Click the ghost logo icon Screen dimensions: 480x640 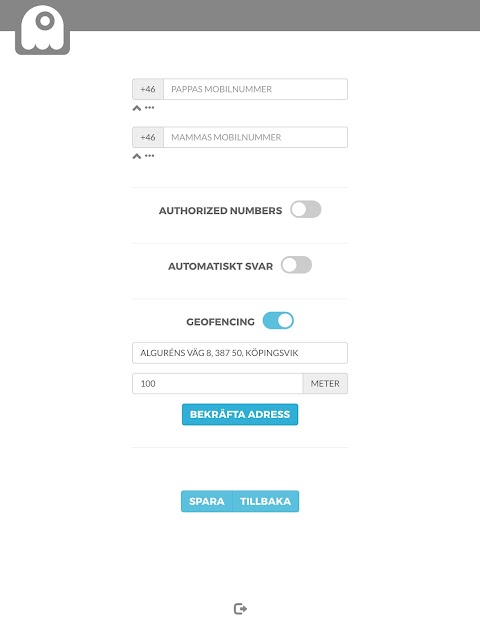(x=42, y=29)
